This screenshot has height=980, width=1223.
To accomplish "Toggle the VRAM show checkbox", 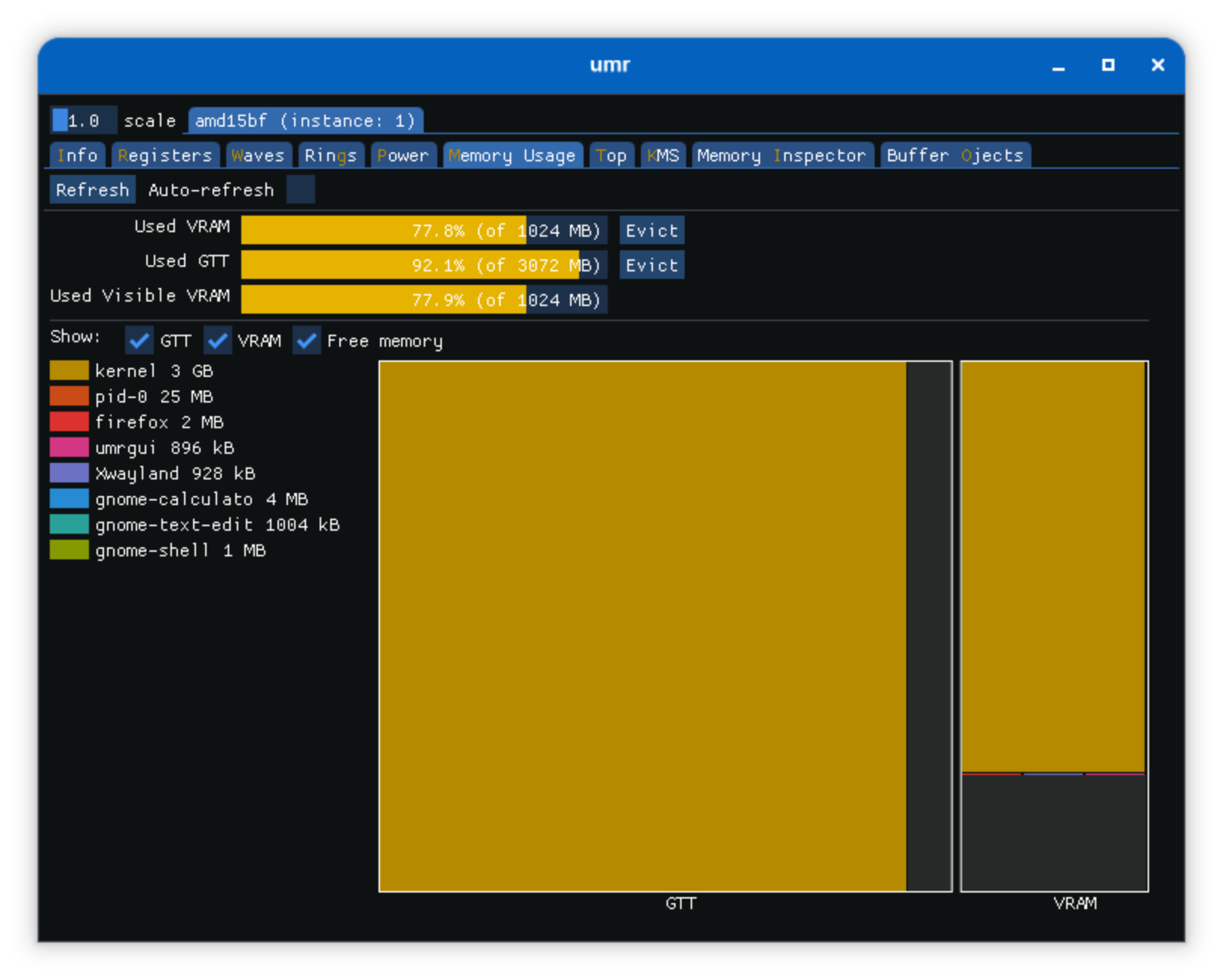I will [x=218, y=341].
